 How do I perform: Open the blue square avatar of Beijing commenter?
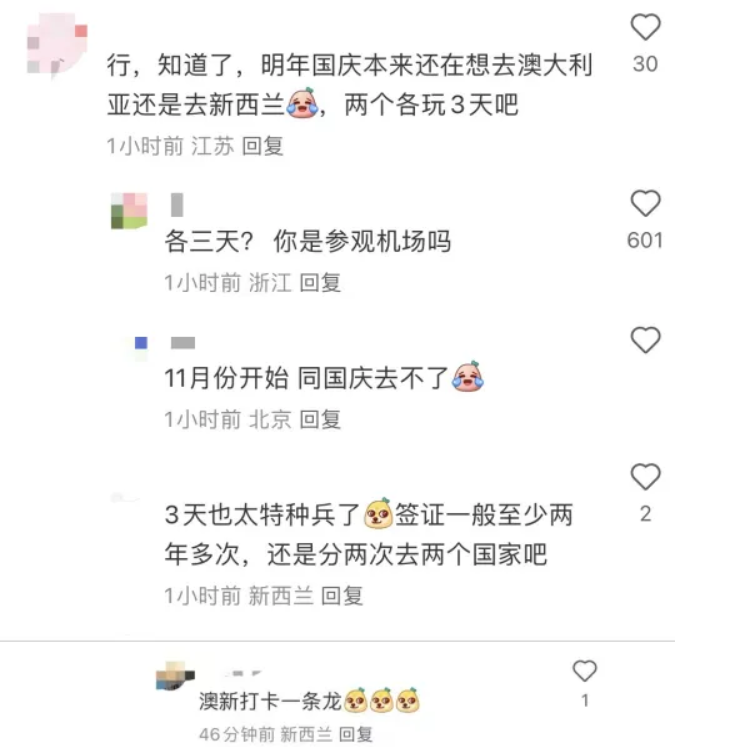[x=141, y=342]
